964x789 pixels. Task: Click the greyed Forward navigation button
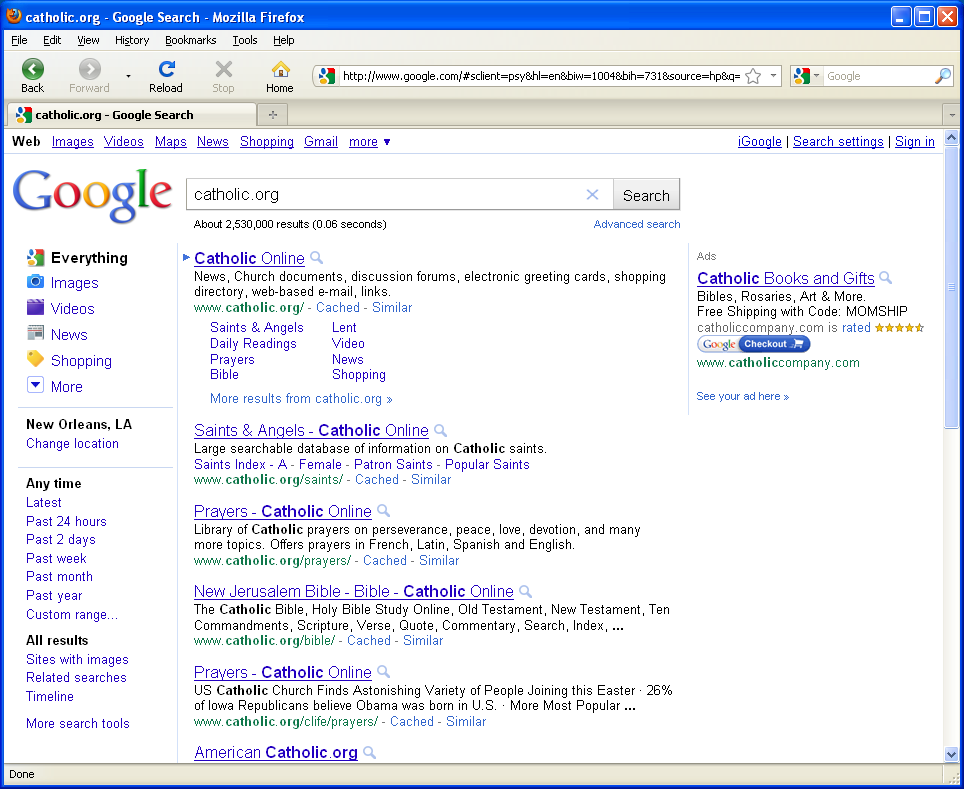coord(89,76)
